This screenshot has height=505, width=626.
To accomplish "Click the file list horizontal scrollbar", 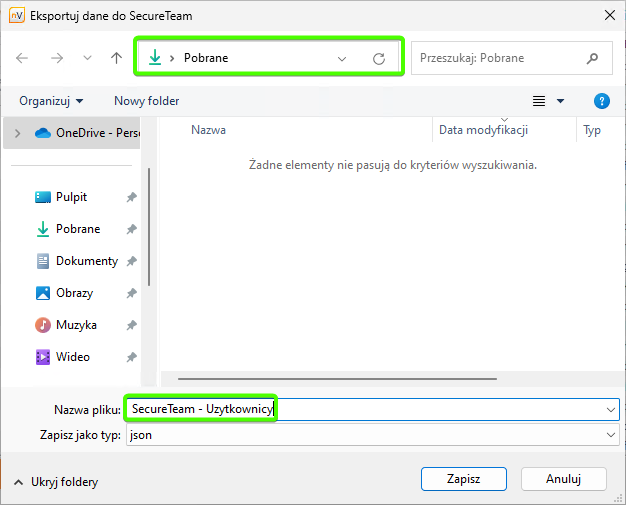I will [x=337, y=378].
